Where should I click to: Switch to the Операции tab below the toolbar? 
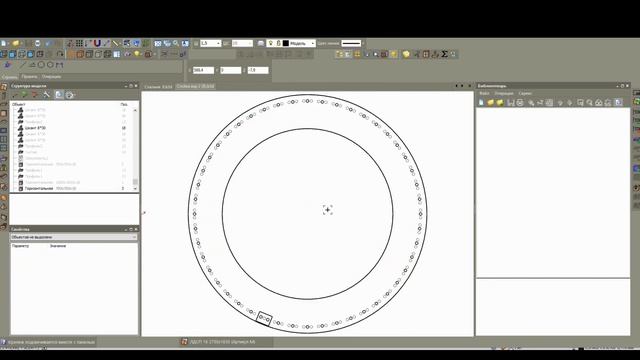point(51,77)
